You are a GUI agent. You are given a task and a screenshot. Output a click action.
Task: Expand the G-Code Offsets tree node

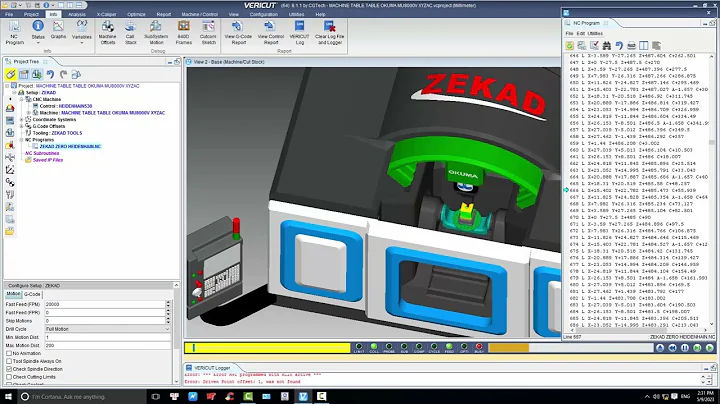click(22, 126)
